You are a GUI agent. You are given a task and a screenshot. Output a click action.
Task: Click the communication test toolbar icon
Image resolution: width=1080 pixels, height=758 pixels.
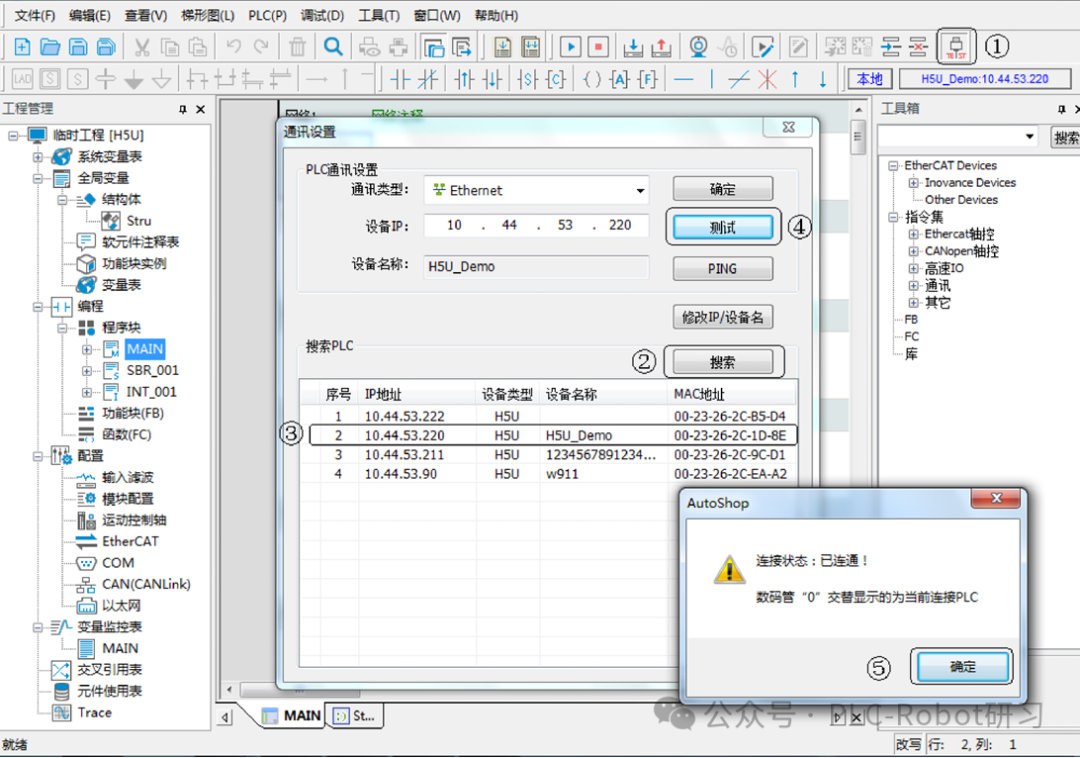tap(956, 46)
